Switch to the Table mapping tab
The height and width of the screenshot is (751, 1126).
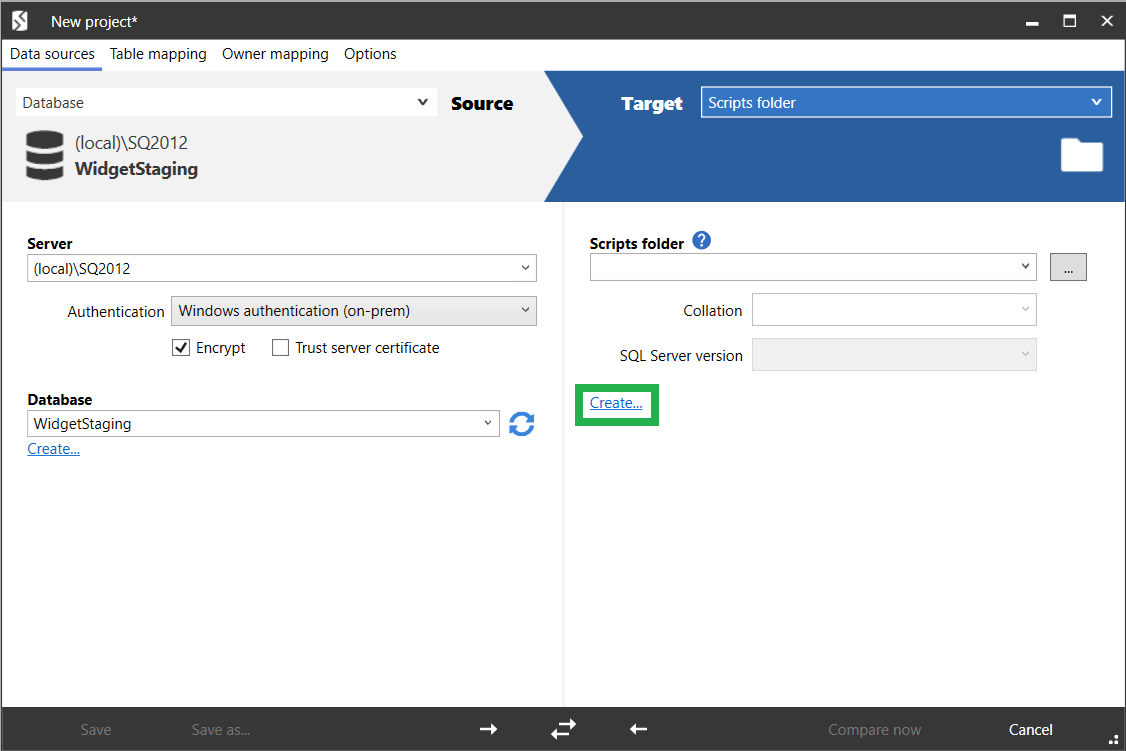coord(158,54)
